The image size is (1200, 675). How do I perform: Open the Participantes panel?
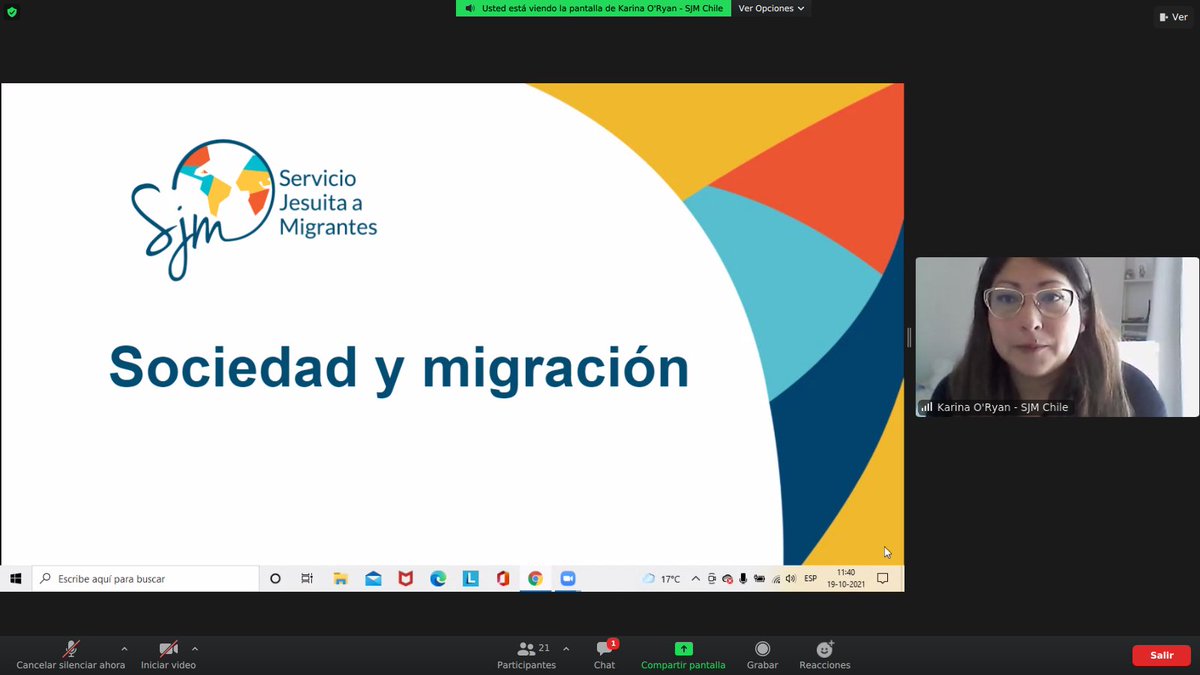tap(527, 656)
